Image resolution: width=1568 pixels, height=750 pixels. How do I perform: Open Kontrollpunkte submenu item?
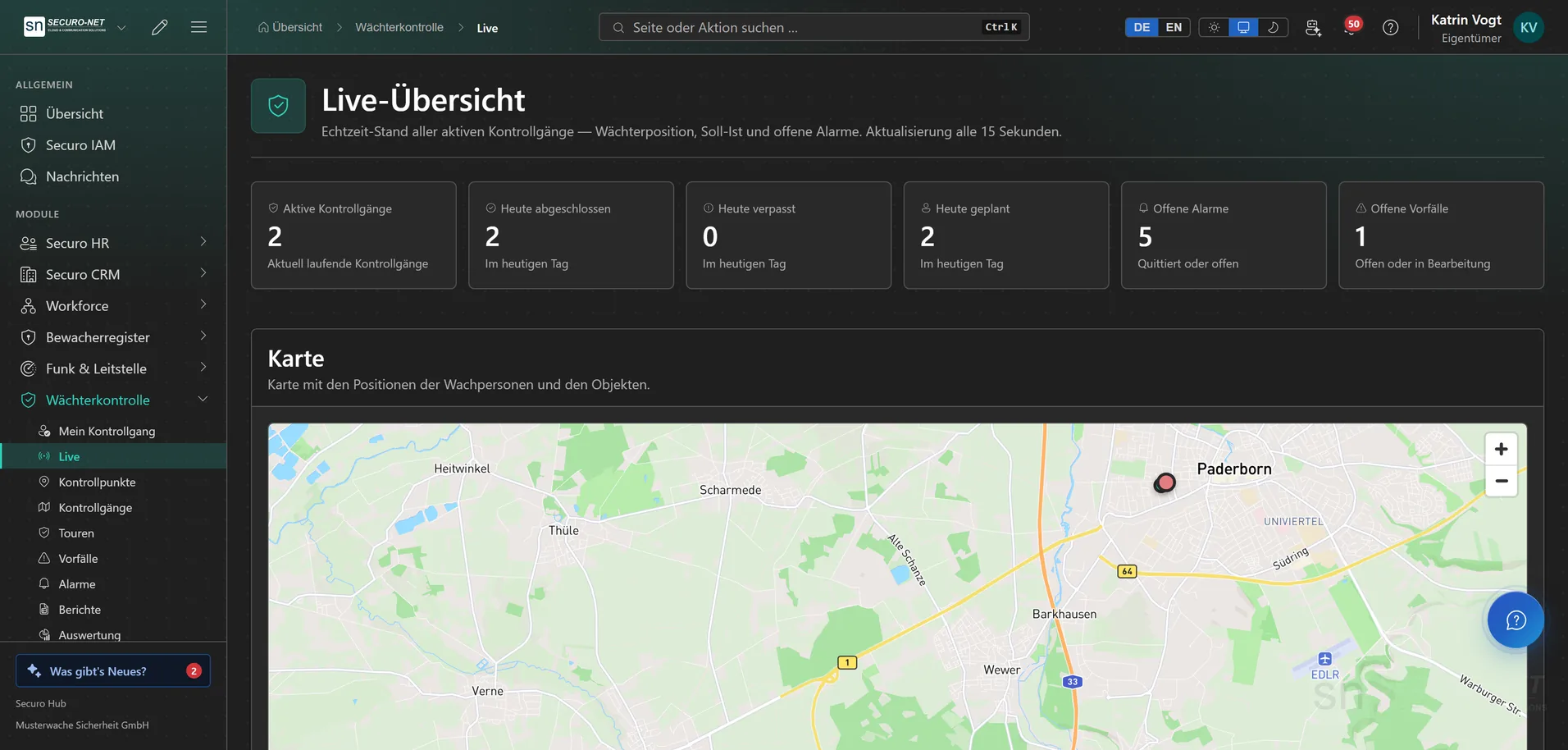[x=113, y=482]
